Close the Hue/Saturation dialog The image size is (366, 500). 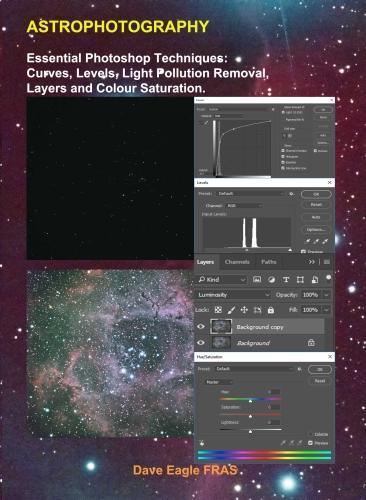click(330, 357)
